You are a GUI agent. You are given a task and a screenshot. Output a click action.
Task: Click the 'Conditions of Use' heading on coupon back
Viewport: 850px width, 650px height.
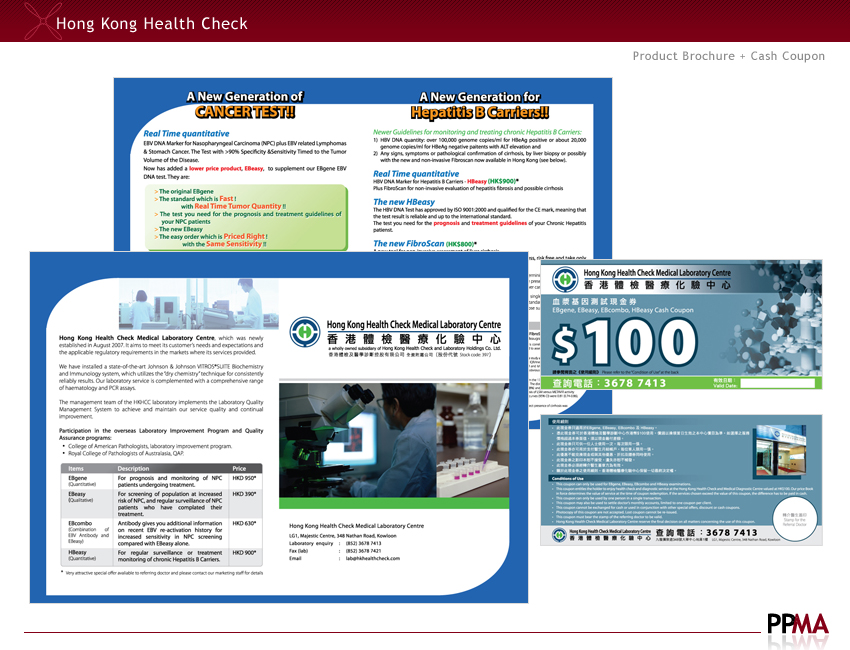567,478
